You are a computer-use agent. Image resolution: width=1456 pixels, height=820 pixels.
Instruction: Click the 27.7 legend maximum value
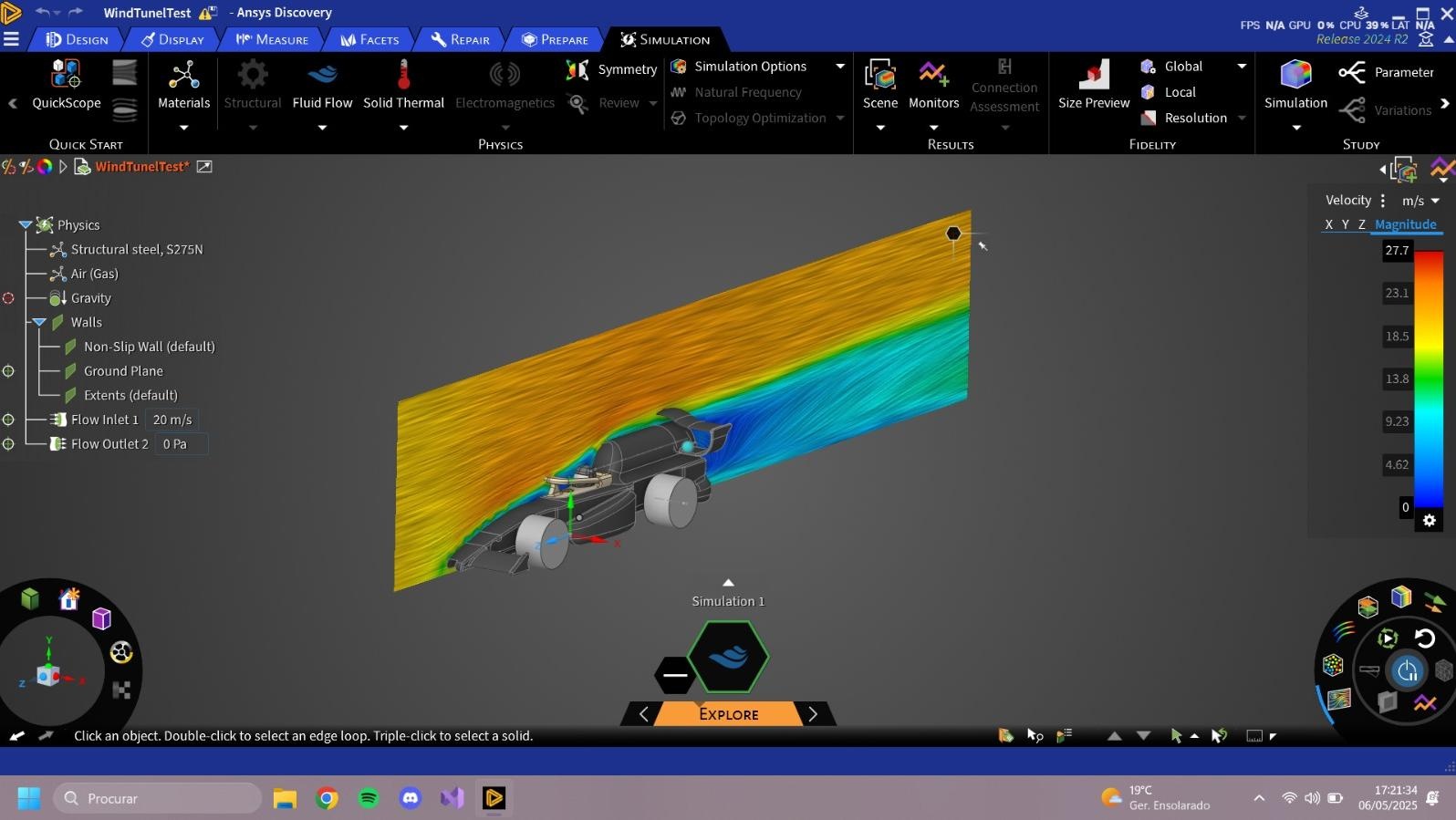1397,251
